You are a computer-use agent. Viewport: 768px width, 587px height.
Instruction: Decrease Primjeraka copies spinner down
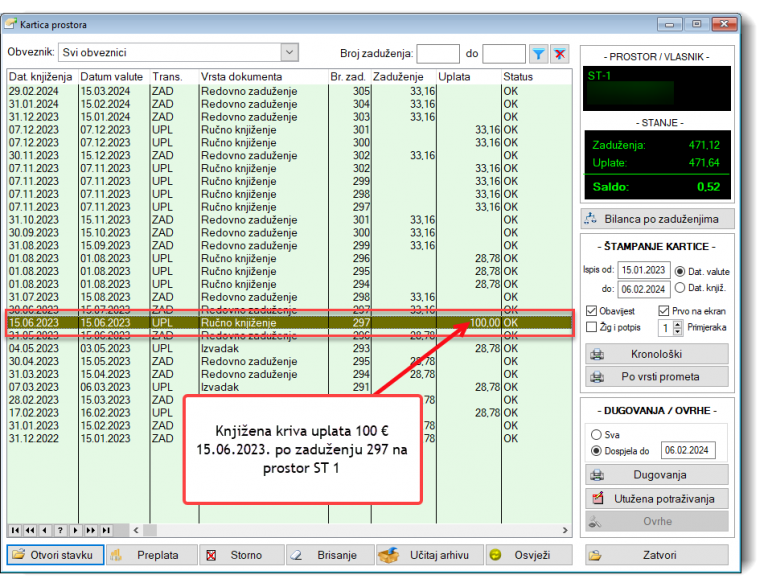pyautogui.click(x=678, y=332)
